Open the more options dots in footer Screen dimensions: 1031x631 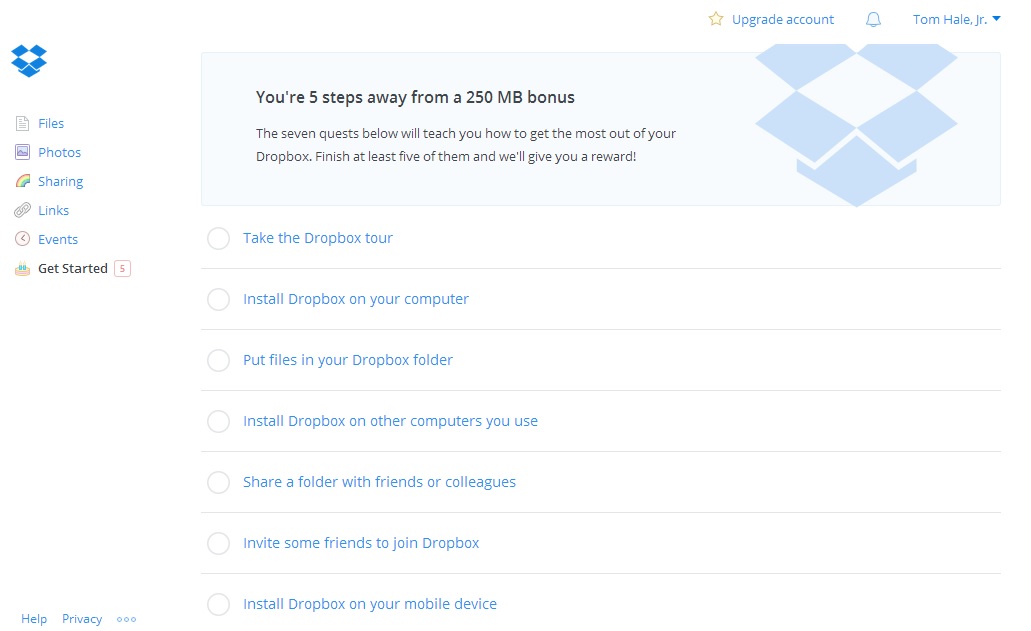click(x=126, y=619)
